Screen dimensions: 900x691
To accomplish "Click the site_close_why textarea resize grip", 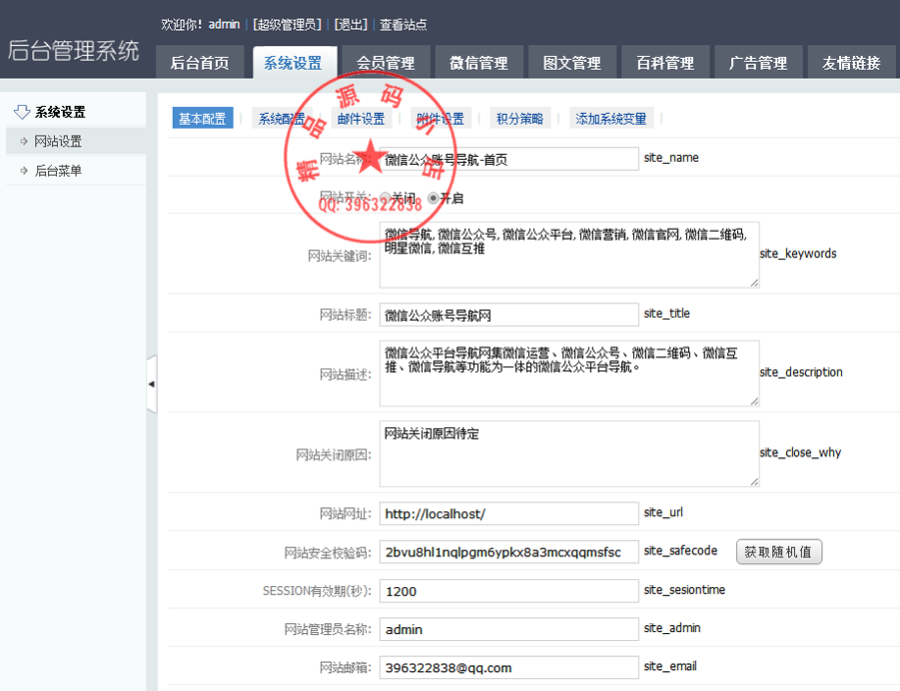I will [754, 482].
